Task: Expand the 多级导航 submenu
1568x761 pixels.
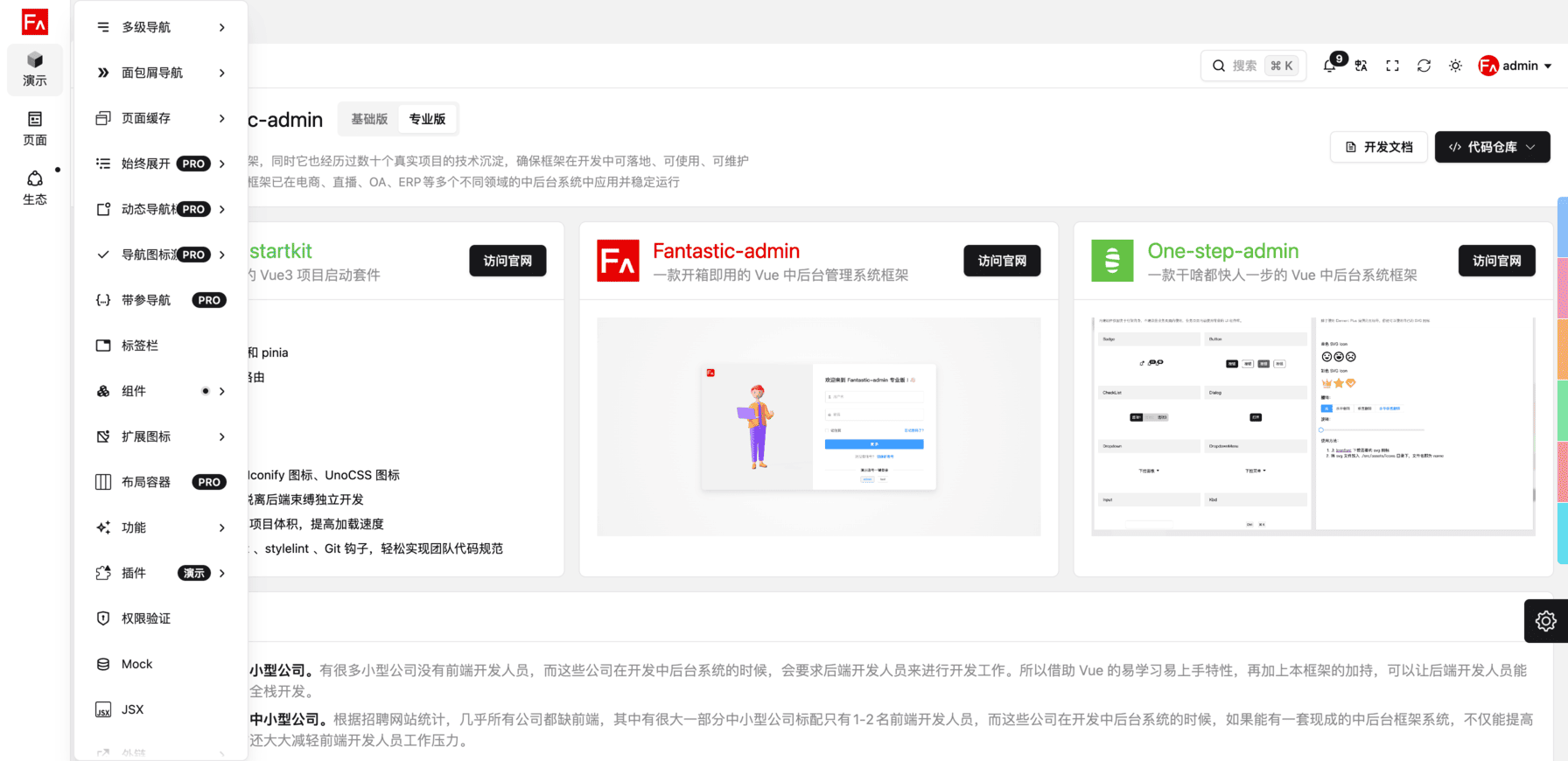Action: coord(161,27)
